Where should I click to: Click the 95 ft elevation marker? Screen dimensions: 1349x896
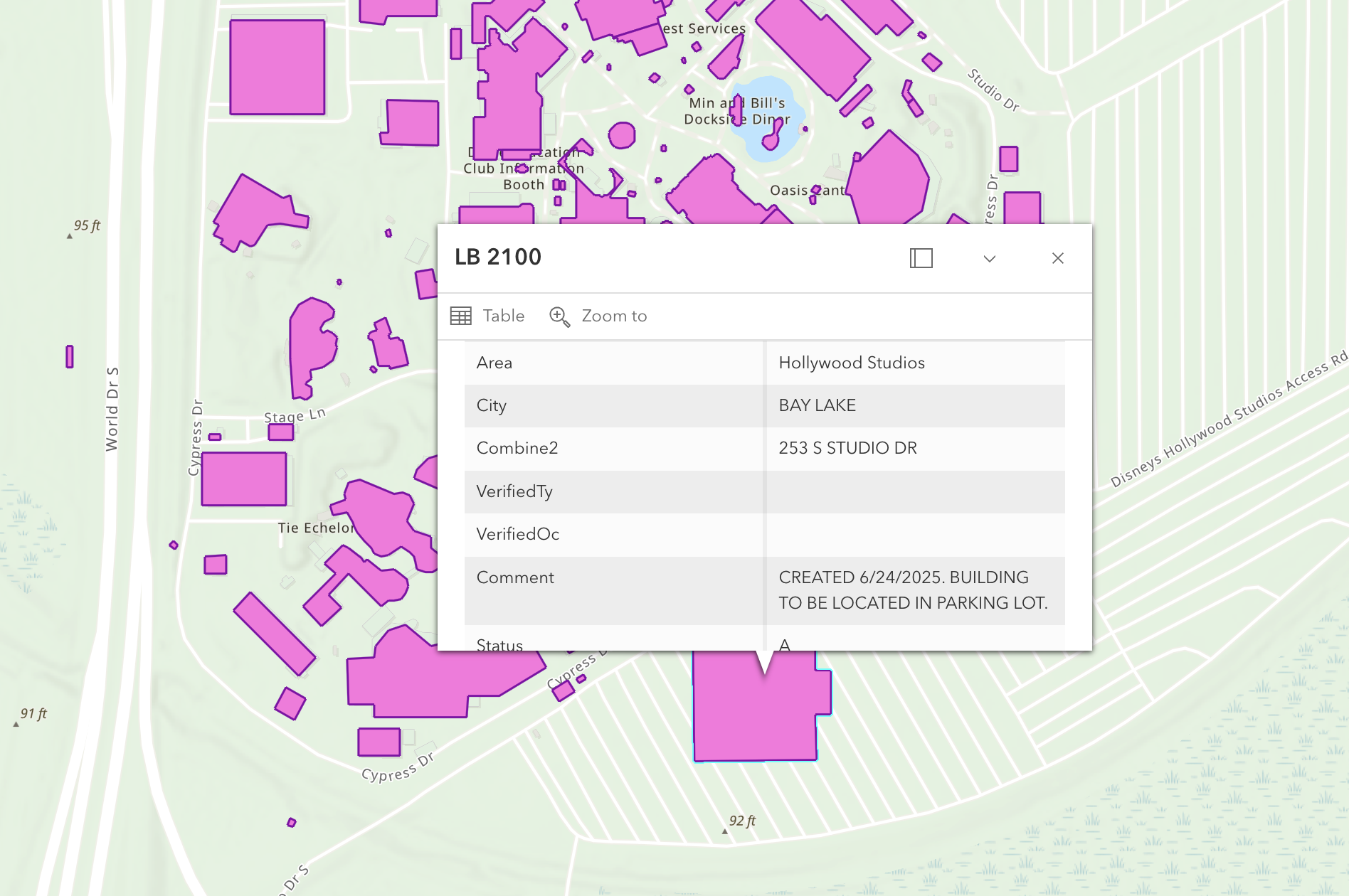coord(87,225)
